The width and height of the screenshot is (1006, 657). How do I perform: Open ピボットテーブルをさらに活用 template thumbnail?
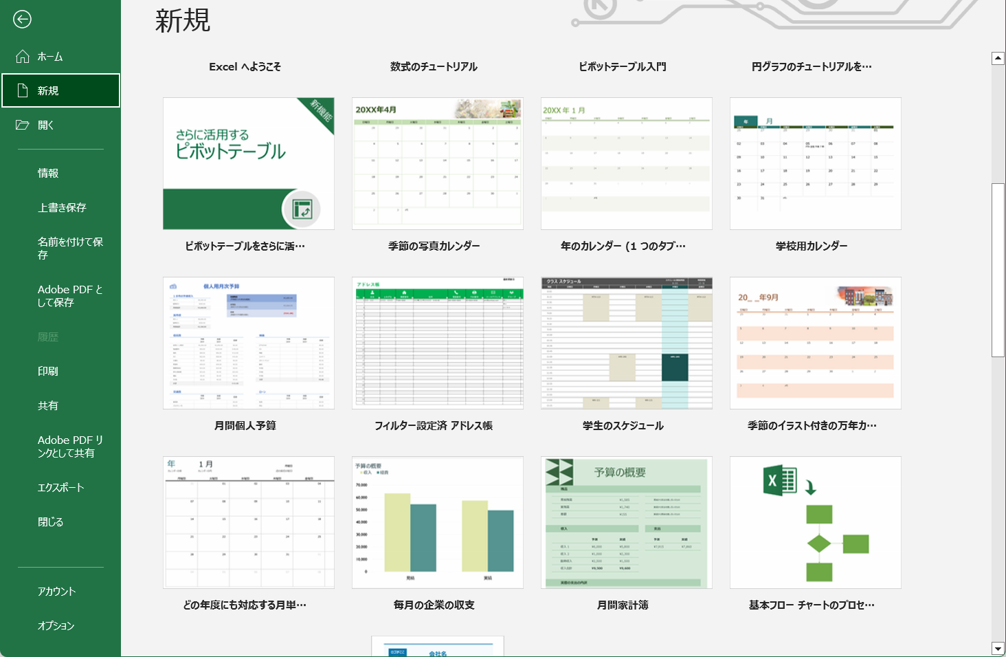coord(248,164)
